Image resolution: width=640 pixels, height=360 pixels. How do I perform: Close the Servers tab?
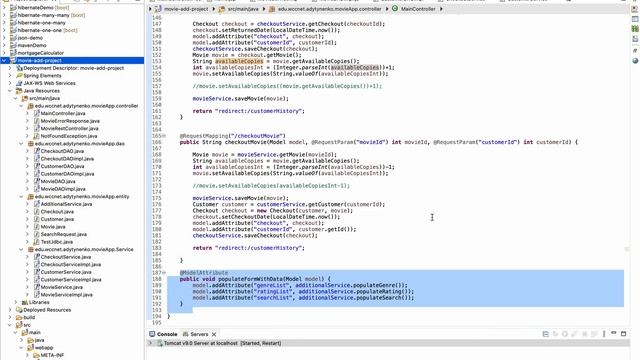coord(214,334)
